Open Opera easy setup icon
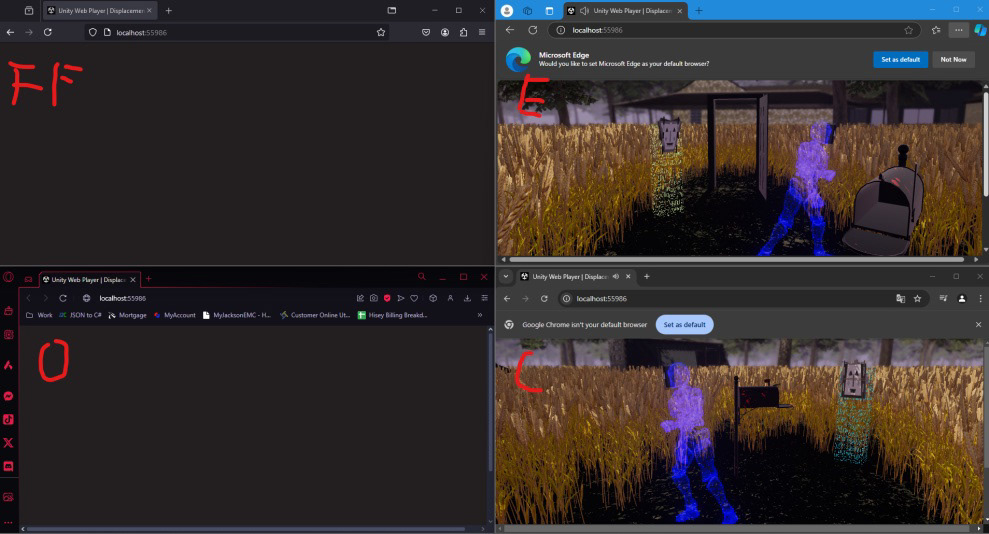 pos(484,298)
